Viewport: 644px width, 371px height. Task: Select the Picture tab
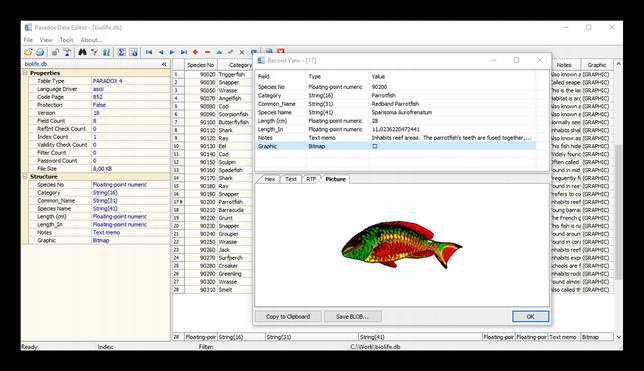[336, 179]
